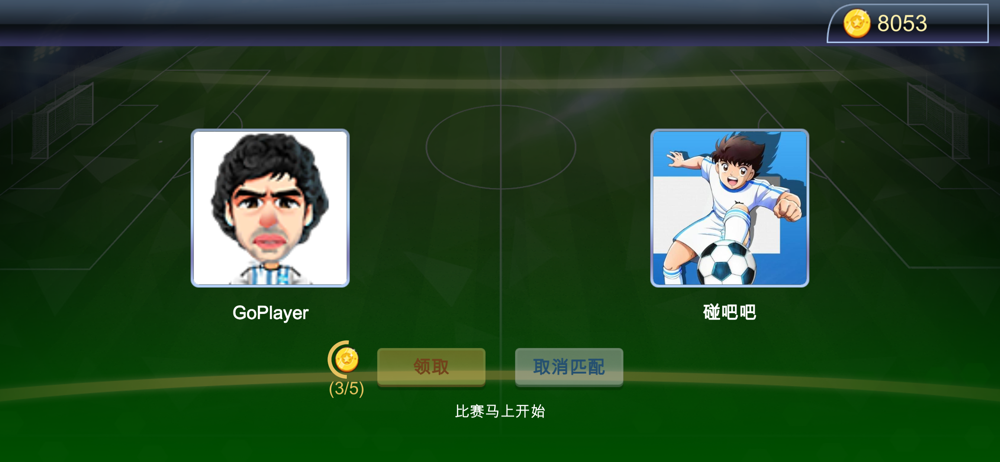Tap the soccer ball in opponent's avatar
1000x462 pixels.
[x=726, y=262]
